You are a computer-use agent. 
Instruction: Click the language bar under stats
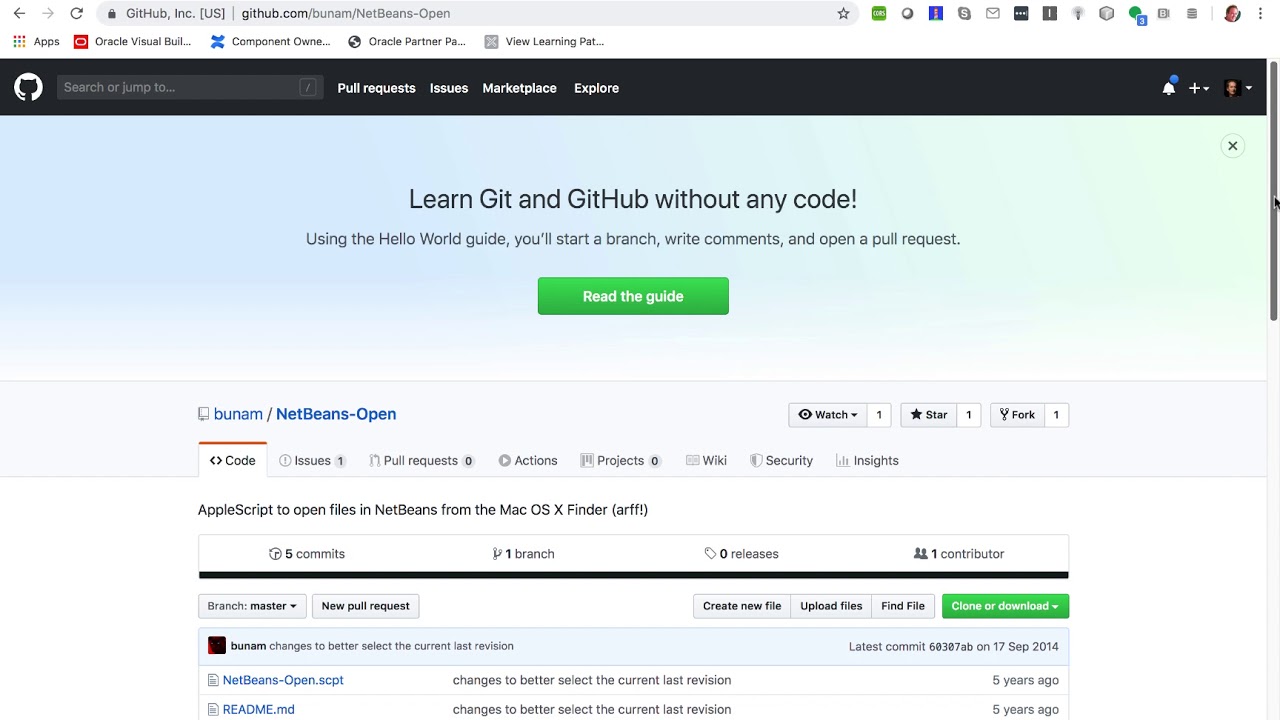(633, 575)
